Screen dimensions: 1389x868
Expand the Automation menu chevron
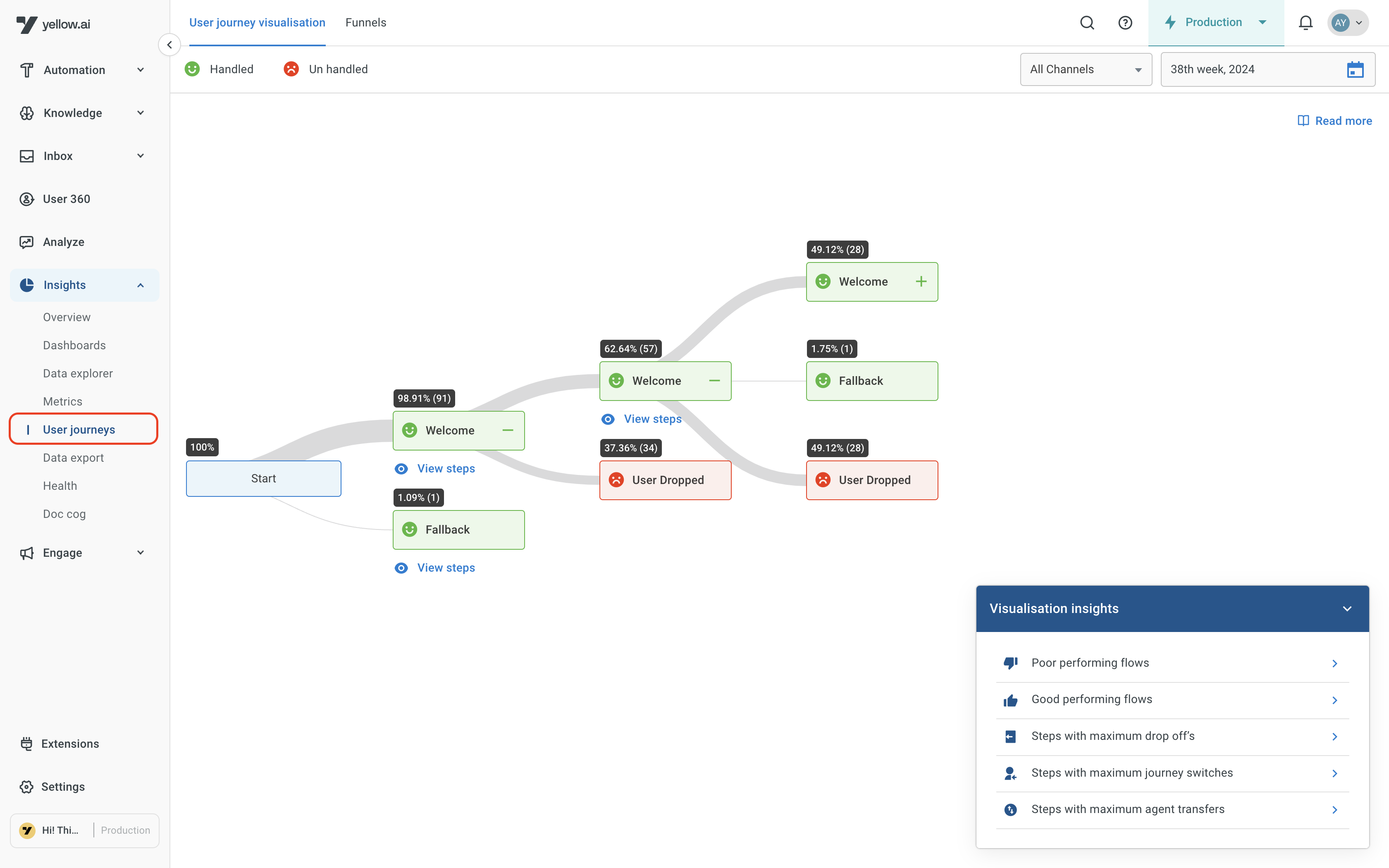[141, 70]
